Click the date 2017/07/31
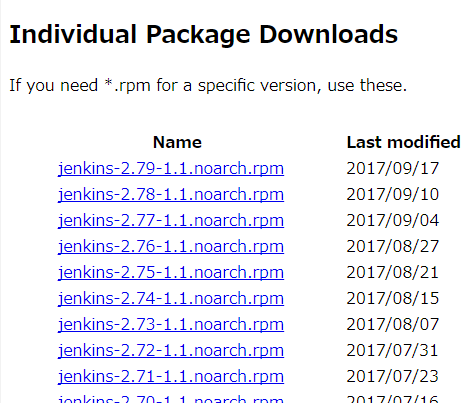Image resolution: width=470 pixels, height=403 pixels. click(393, 350)
